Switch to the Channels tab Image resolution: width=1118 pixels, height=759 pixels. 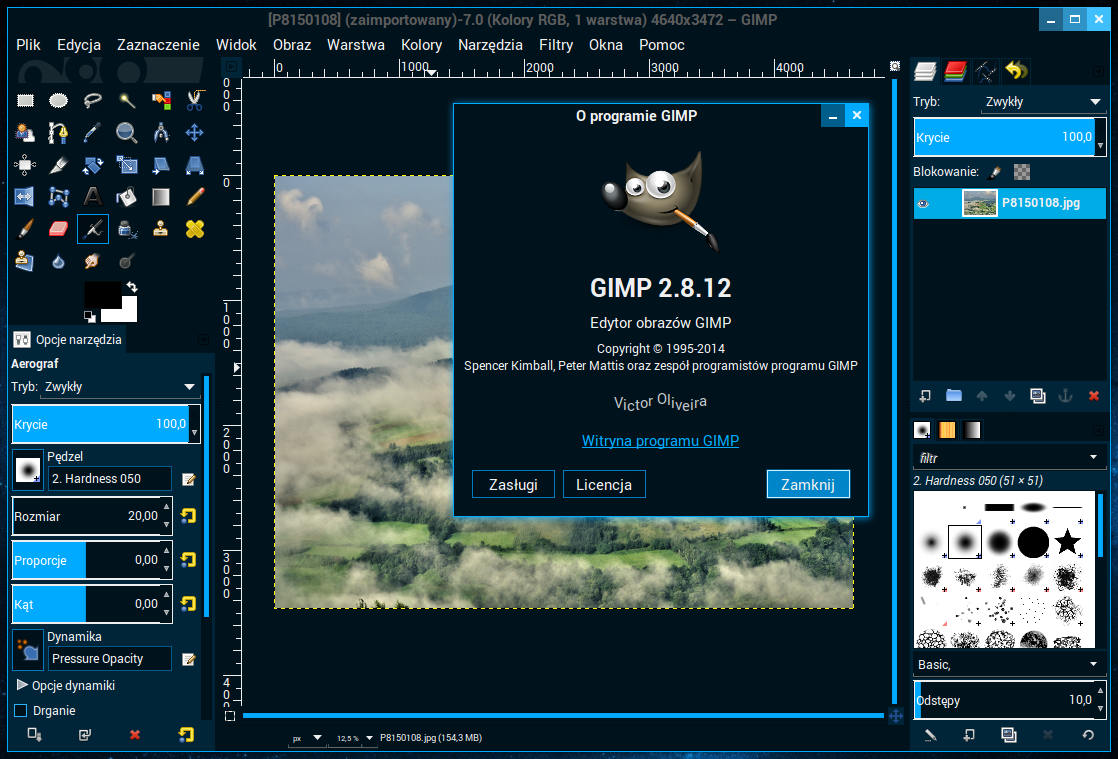coord(955,71)
